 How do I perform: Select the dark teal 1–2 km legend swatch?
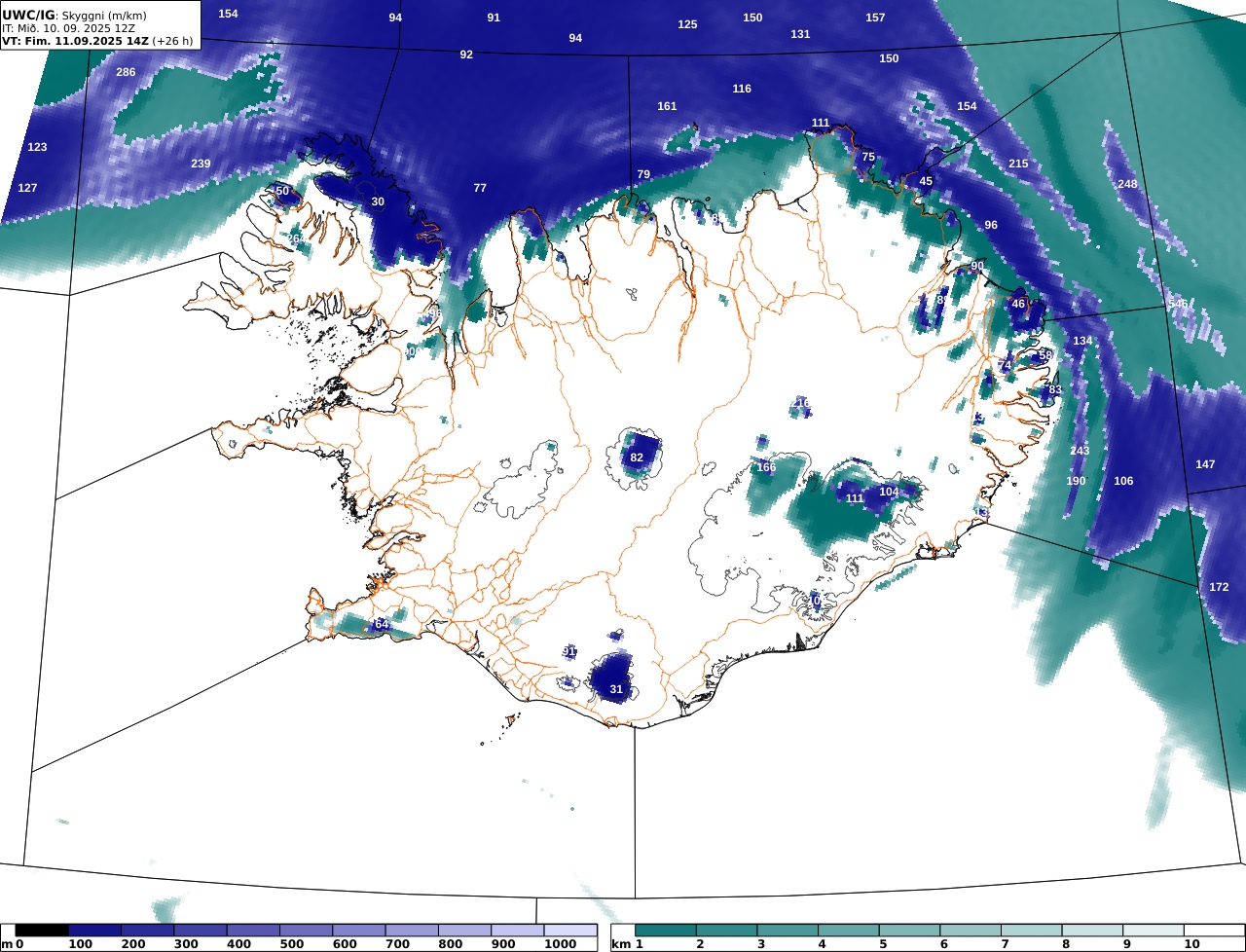click(x=667, y=931)
